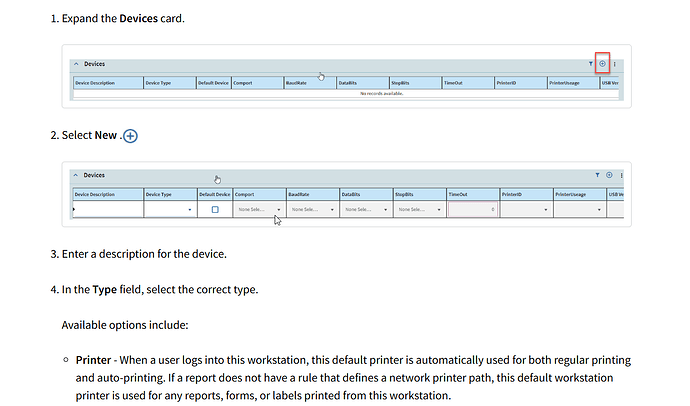Click the PrinterUseage header above the new row
Screen dimensions: 690x406
coord(580,194)
